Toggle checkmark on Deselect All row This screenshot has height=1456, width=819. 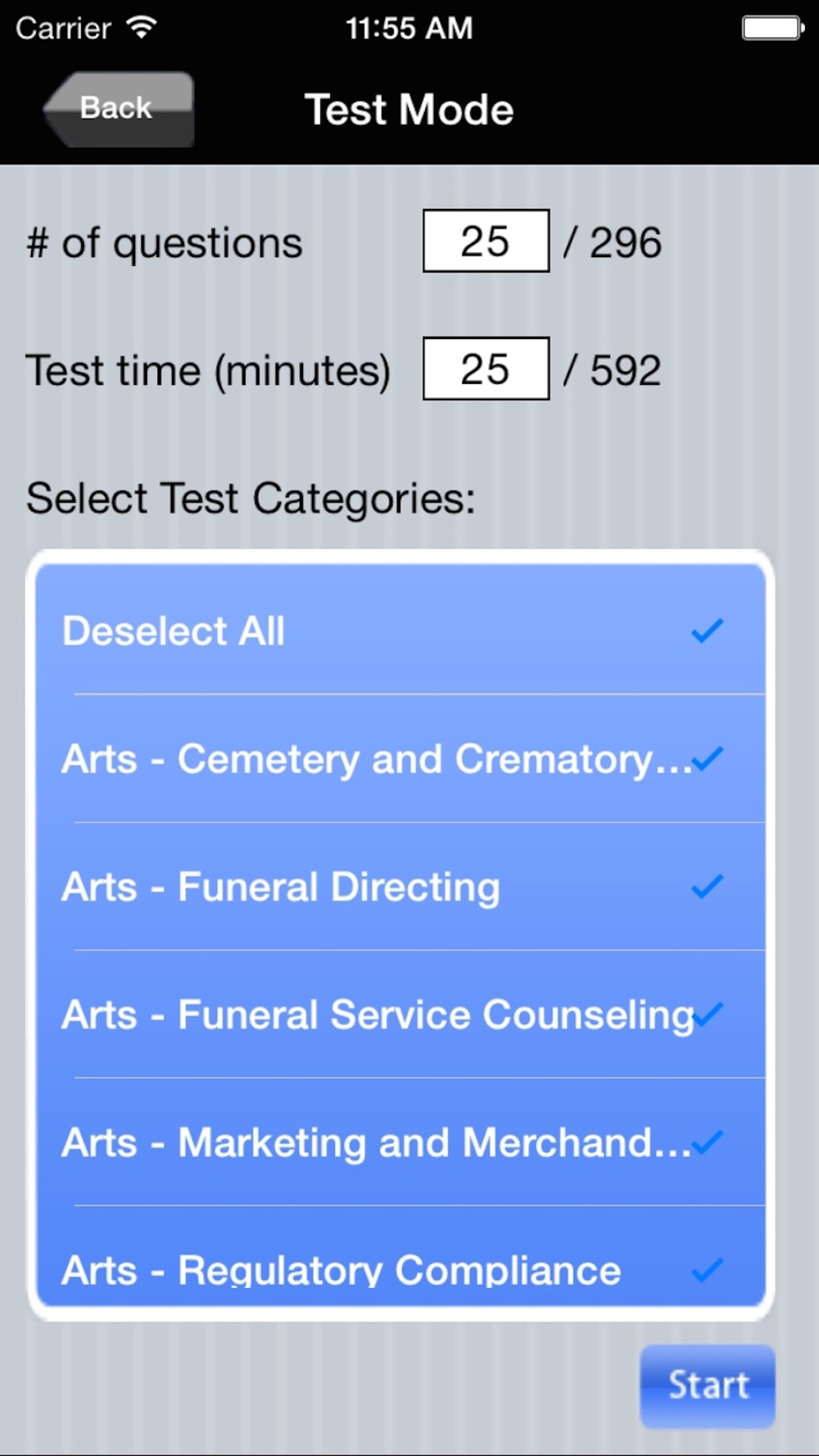(x=707, y=631)
